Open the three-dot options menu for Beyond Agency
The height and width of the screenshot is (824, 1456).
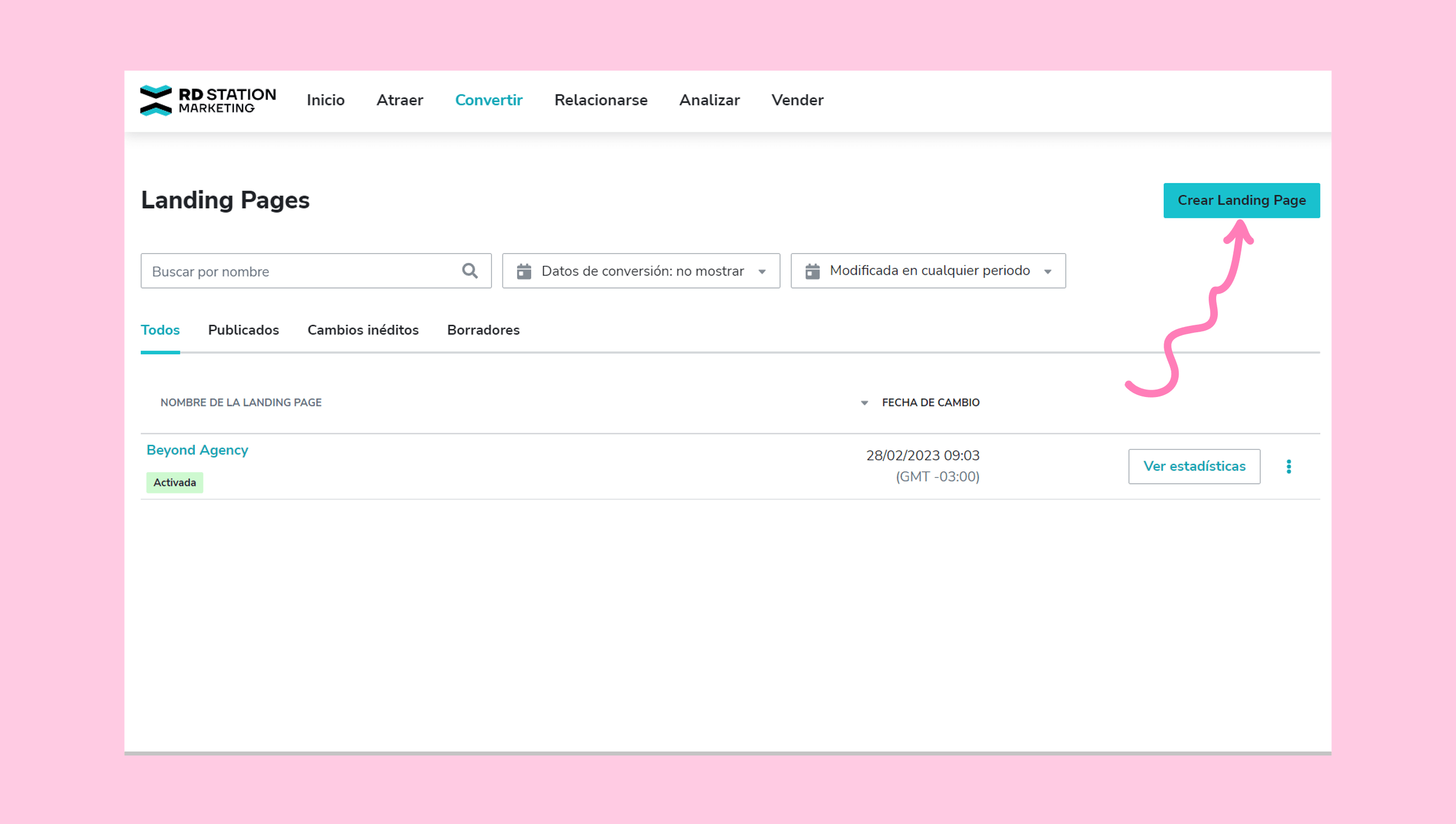(1288, 467)
